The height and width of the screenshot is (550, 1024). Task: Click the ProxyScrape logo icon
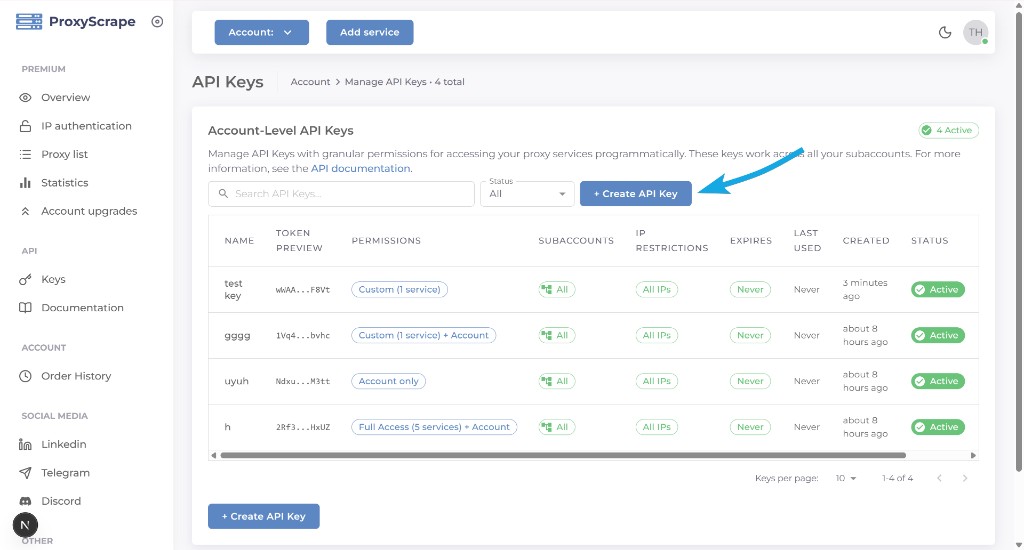29,22
